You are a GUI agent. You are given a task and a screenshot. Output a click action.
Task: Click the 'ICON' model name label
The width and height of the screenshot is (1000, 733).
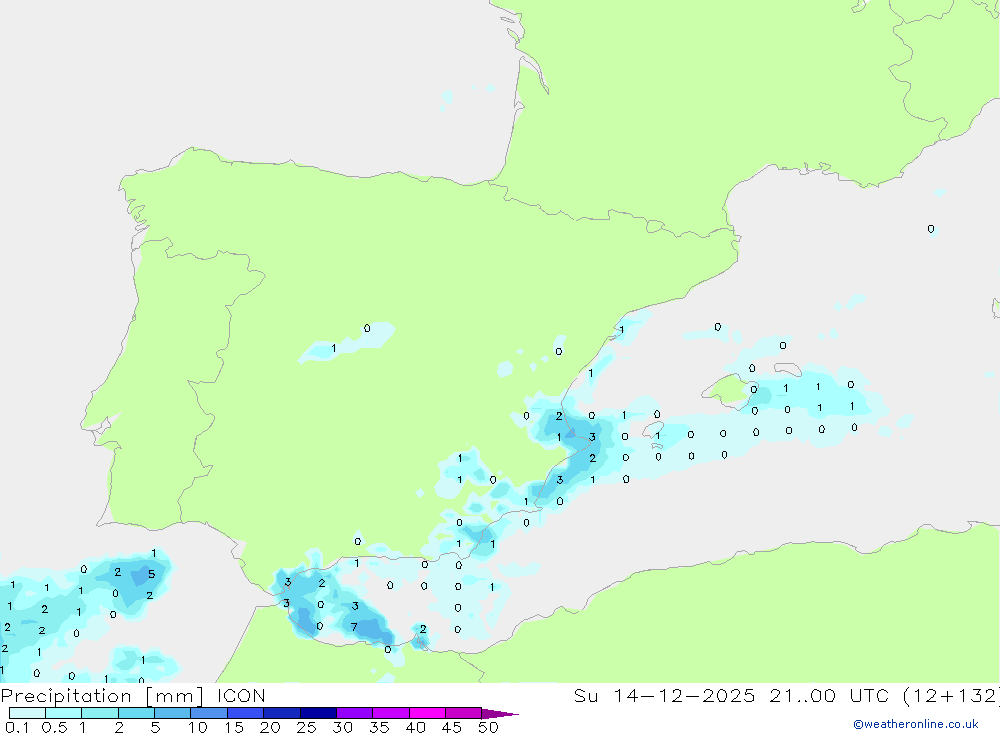(241, 696)
